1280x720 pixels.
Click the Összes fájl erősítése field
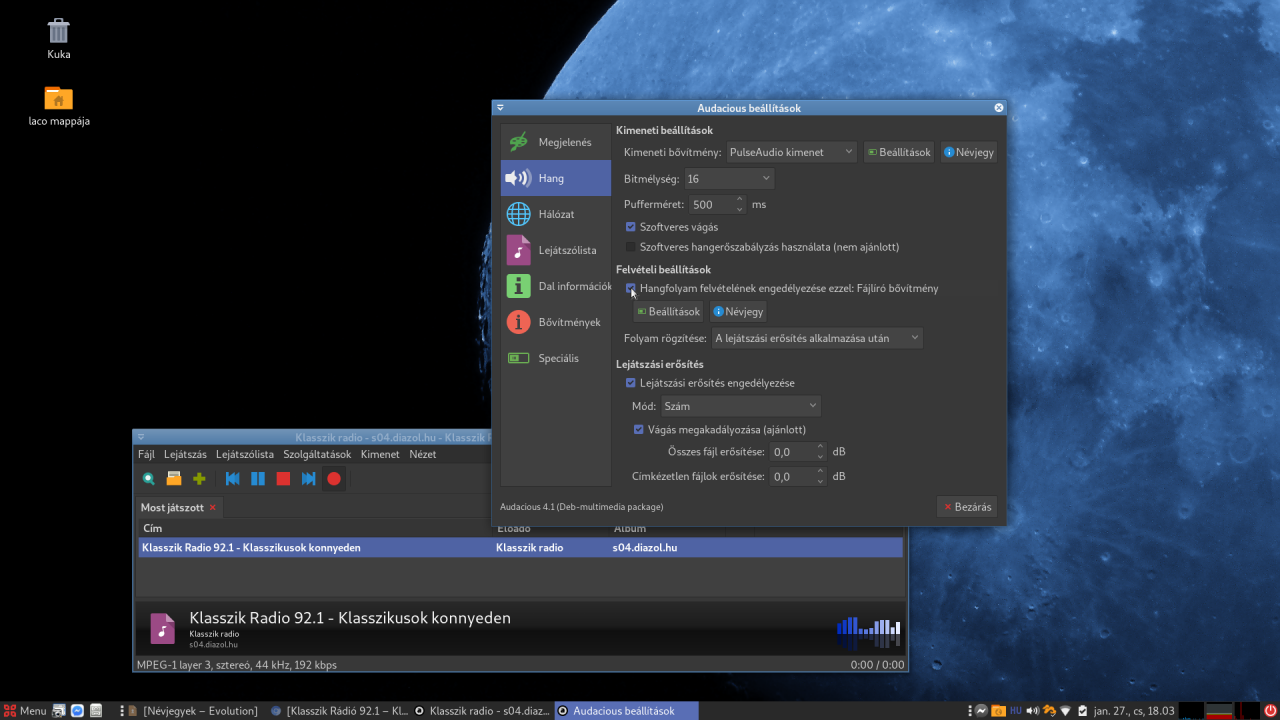pos(792,452)
